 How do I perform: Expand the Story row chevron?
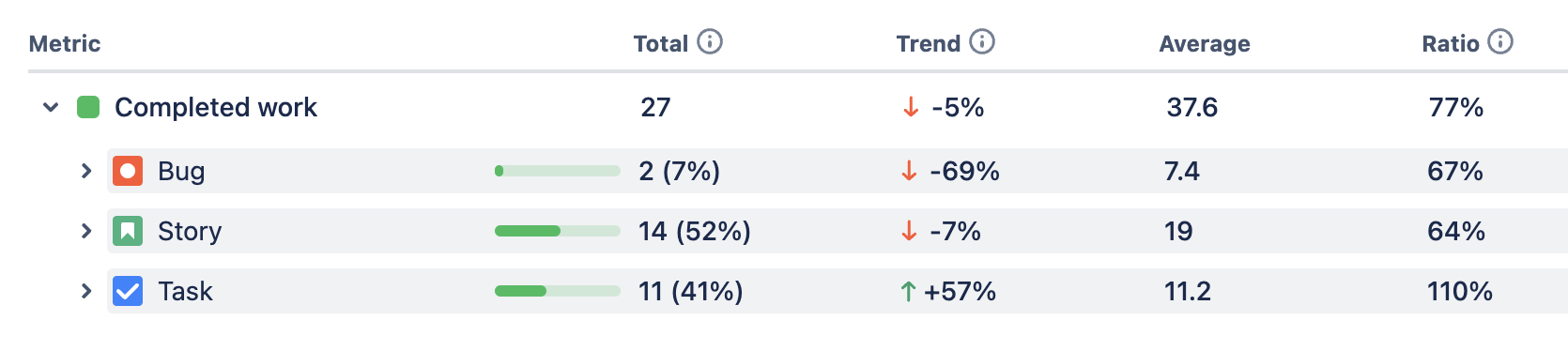86,231
